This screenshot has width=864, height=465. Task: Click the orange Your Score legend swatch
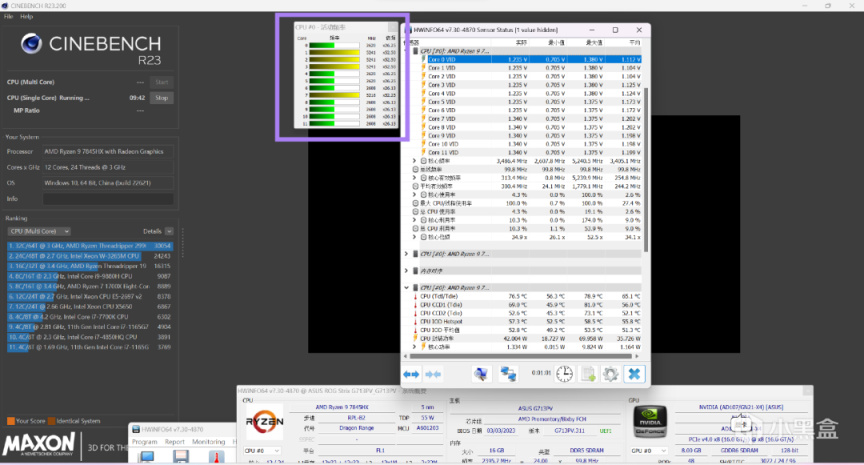point(10,421)
